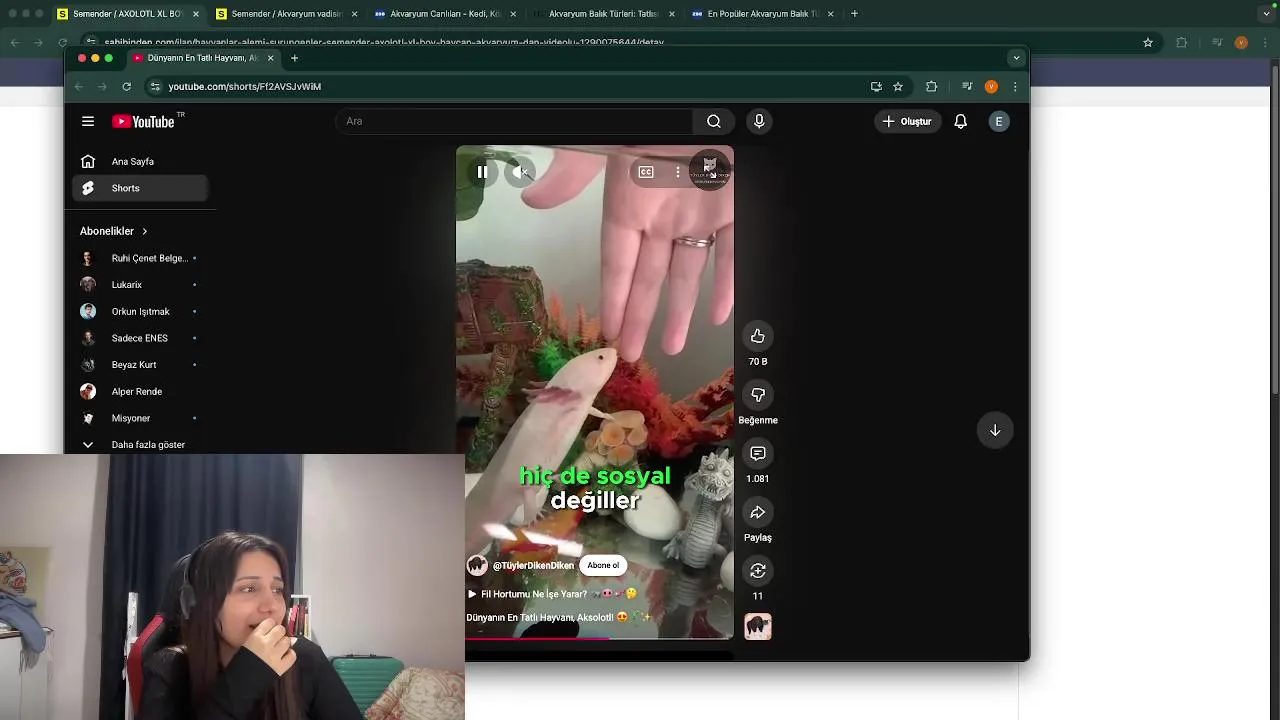The image size is (1280, 720).
Task: Click the background window vertical scrollbar
Action: (x=1274, y=230)
